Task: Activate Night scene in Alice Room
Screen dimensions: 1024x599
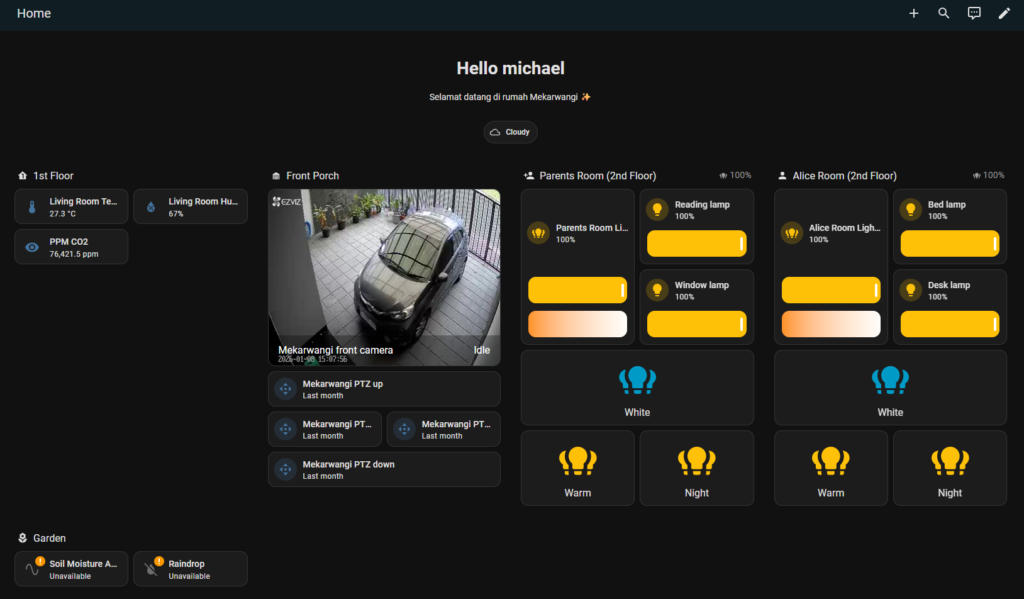Action: pyautogui.click(x=949, y=468)
